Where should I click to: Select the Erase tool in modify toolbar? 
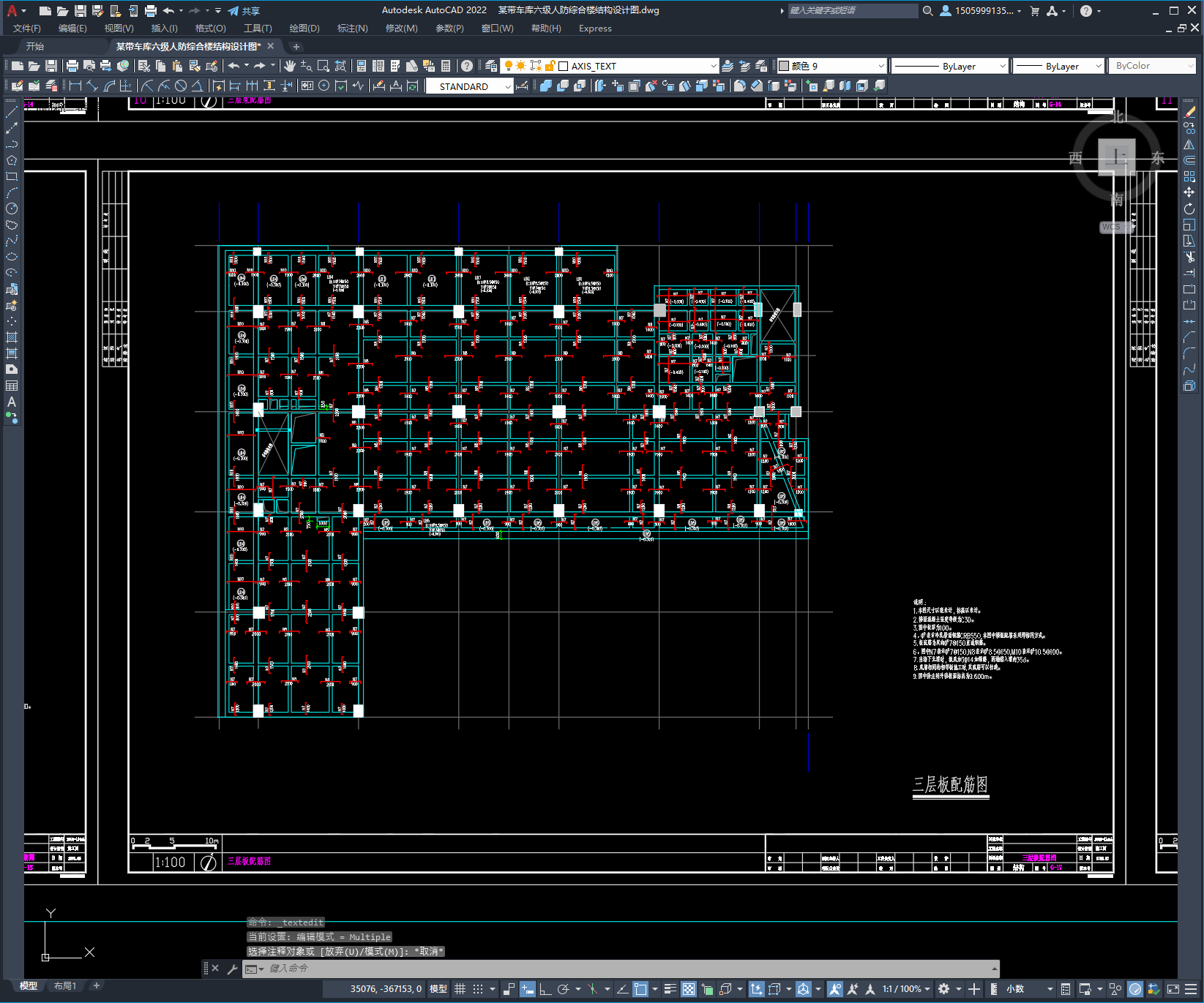coord(1189,112)
